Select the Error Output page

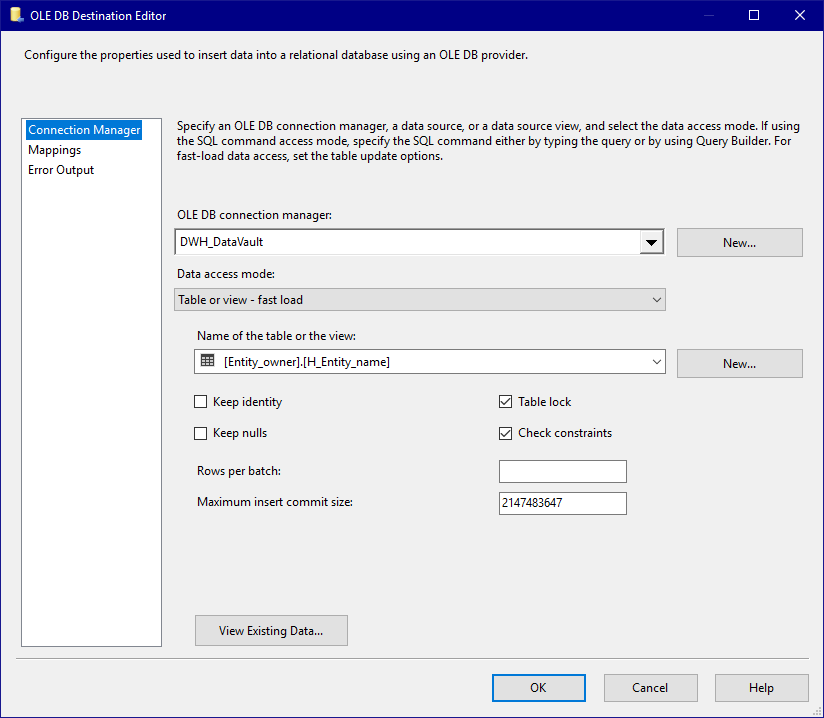61,170
